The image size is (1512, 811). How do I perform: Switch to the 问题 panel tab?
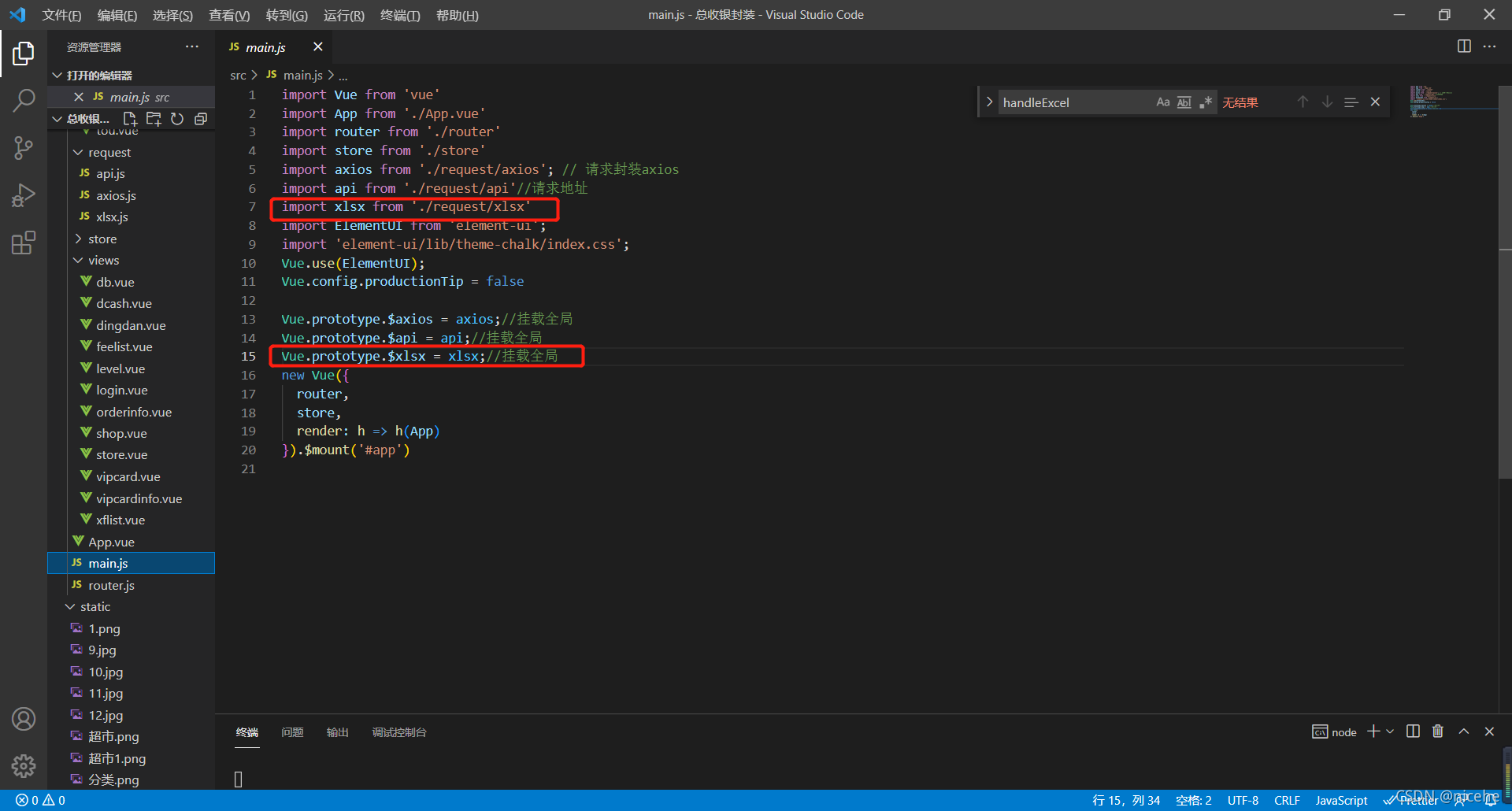292,732
